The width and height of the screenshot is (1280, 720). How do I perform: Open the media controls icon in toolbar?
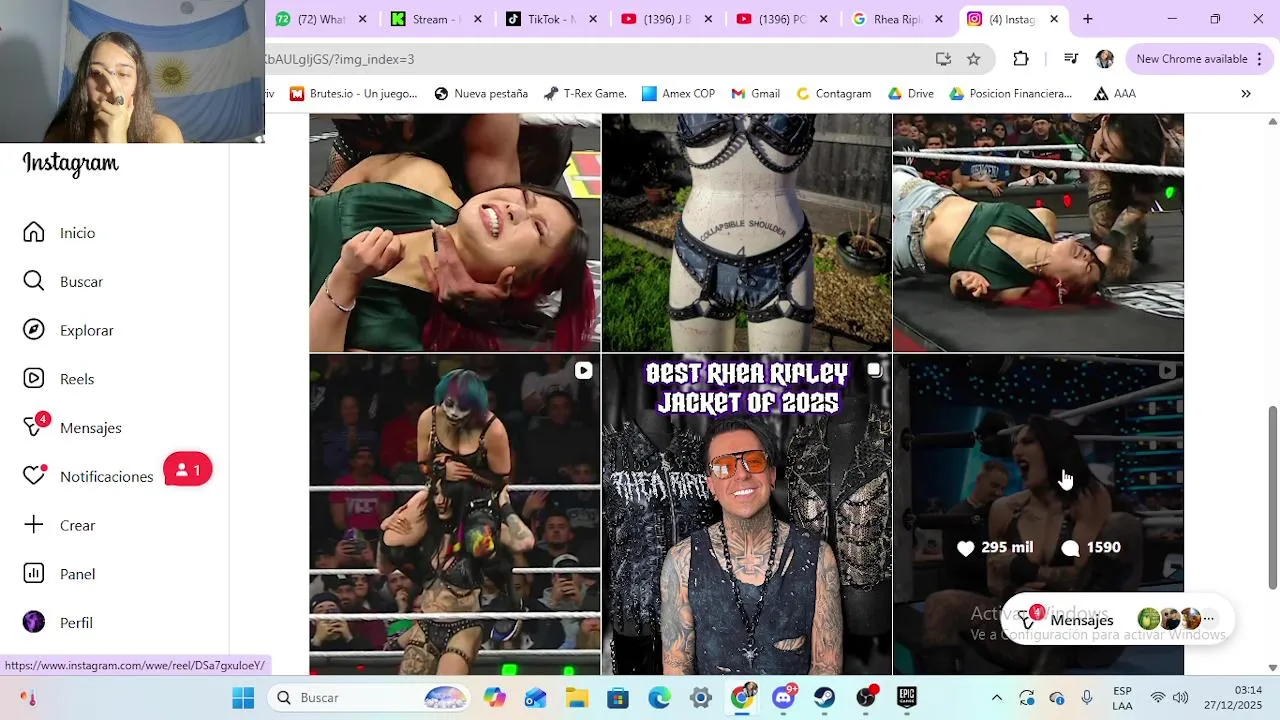click(x=1070, y=59)
